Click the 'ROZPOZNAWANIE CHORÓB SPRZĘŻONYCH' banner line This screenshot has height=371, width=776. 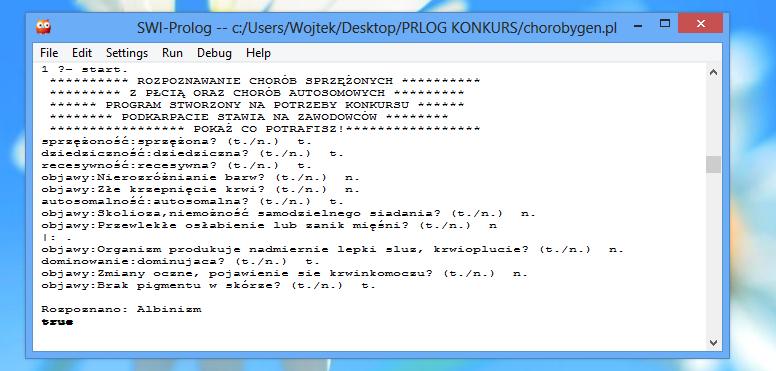coord(265,81)
